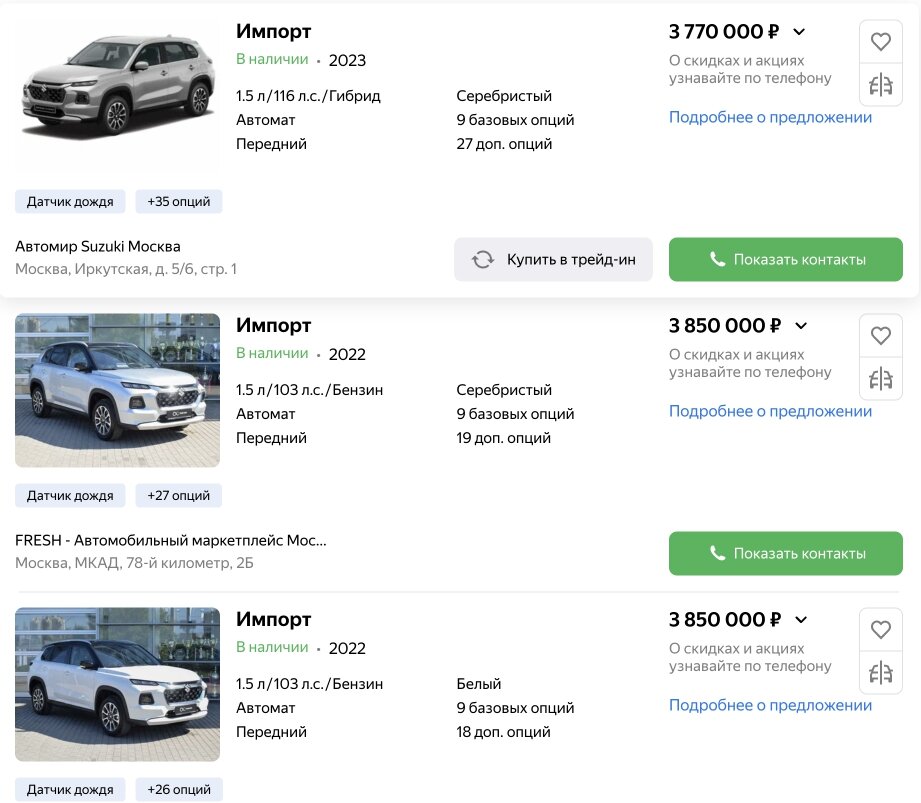Screen dimensions: 921x803
Task: Add silver 2023 hybrid listing to favorites
Action: tap(880, 42)
